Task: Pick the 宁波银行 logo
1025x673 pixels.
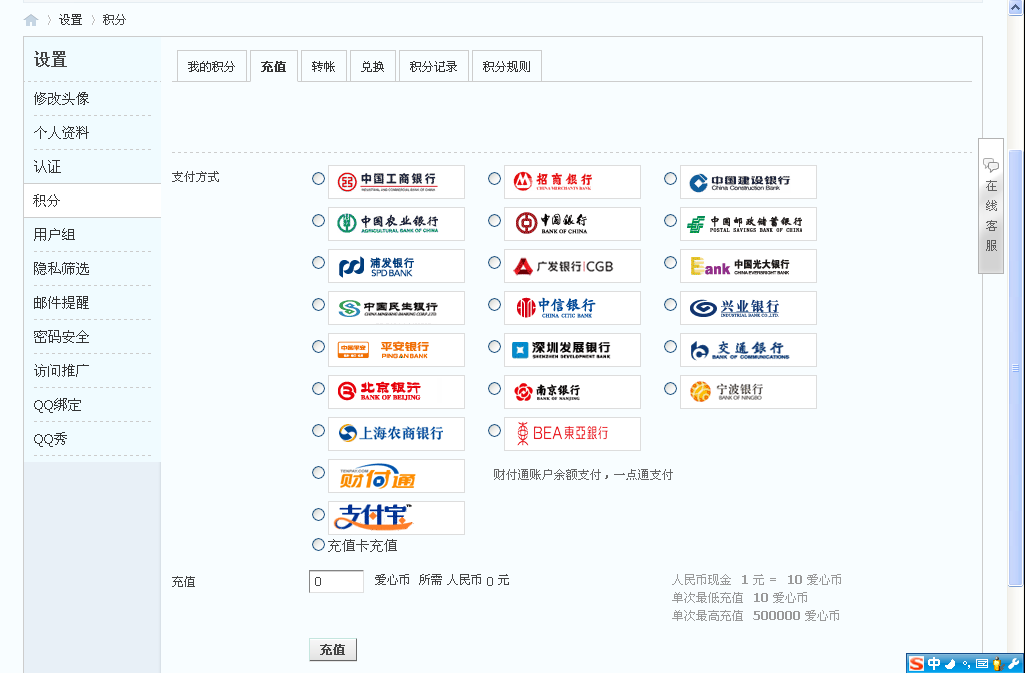Action: tap(748, 391)
